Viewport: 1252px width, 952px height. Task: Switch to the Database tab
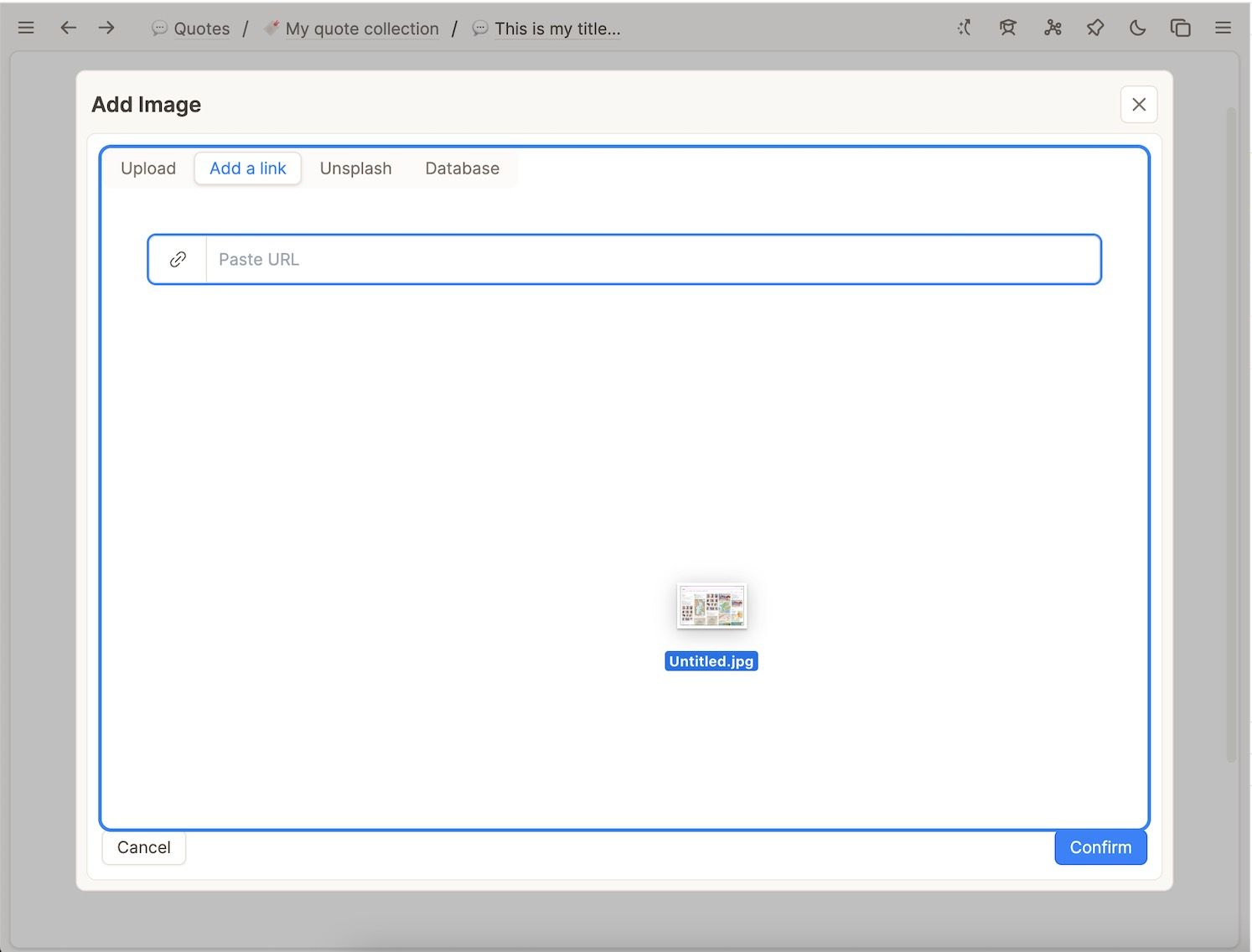tap(462, 168)
